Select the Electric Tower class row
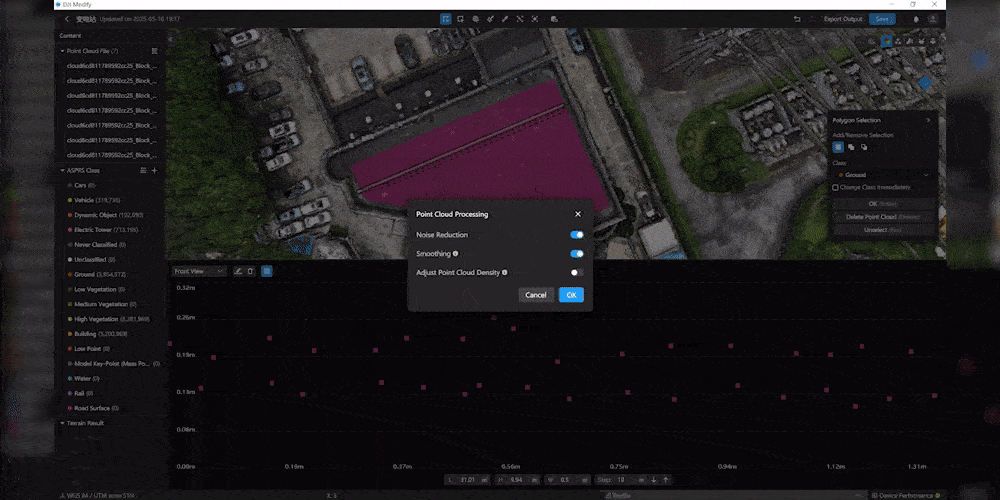 pos(112,230)
